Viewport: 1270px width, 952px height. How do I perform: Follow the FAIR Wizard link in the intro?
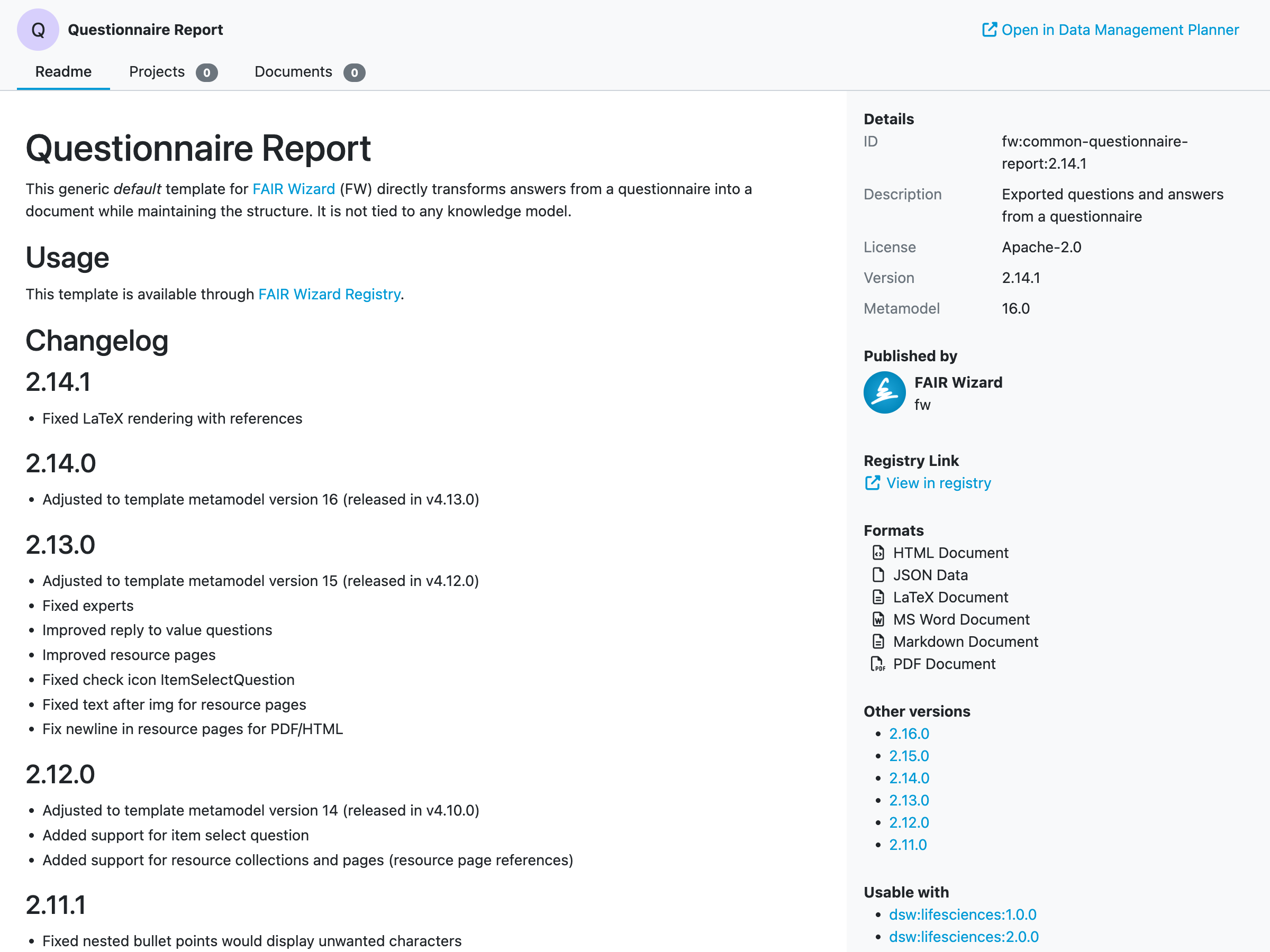293,189
